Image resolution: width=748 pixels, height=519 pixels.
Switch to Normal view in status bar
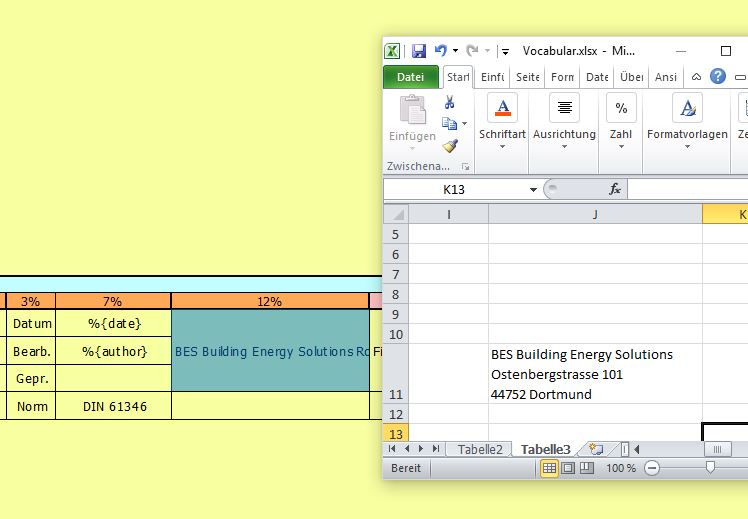pos(550,468)
